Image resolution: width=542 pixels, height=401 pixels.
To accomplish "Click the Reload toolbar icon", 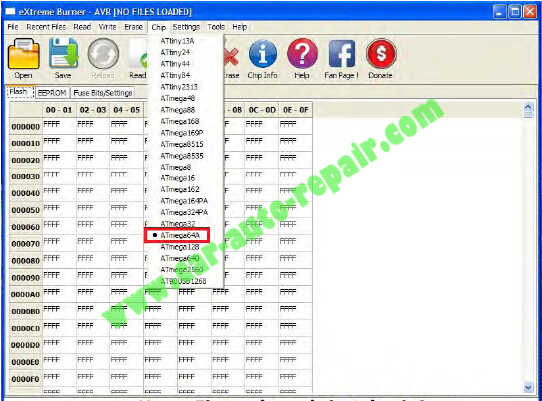I will [x=103, y=58].
